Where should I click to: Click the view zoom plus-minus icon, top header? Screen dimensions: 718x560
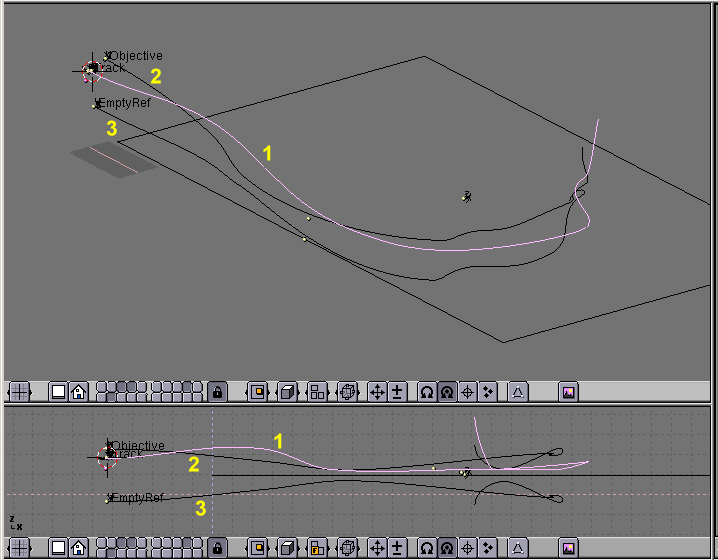click(x=397, y=392)
